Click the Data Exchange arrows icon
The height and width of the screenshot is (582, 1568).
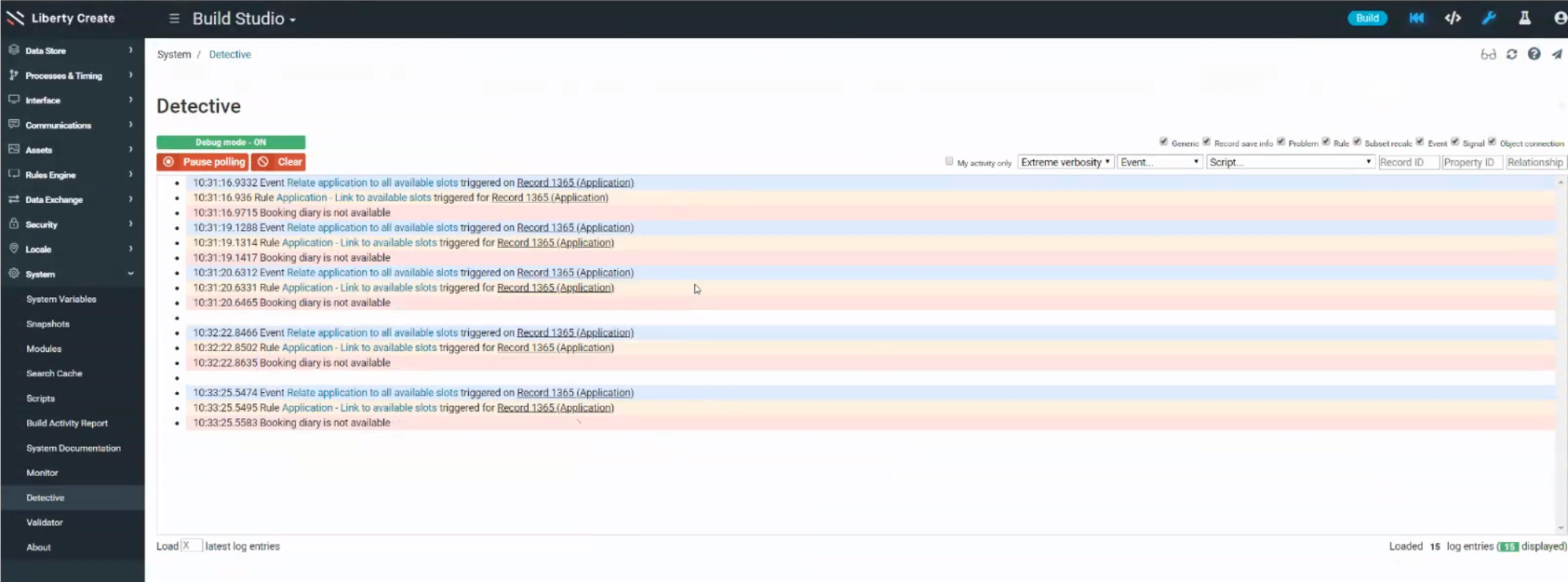[x=14, y=199]
